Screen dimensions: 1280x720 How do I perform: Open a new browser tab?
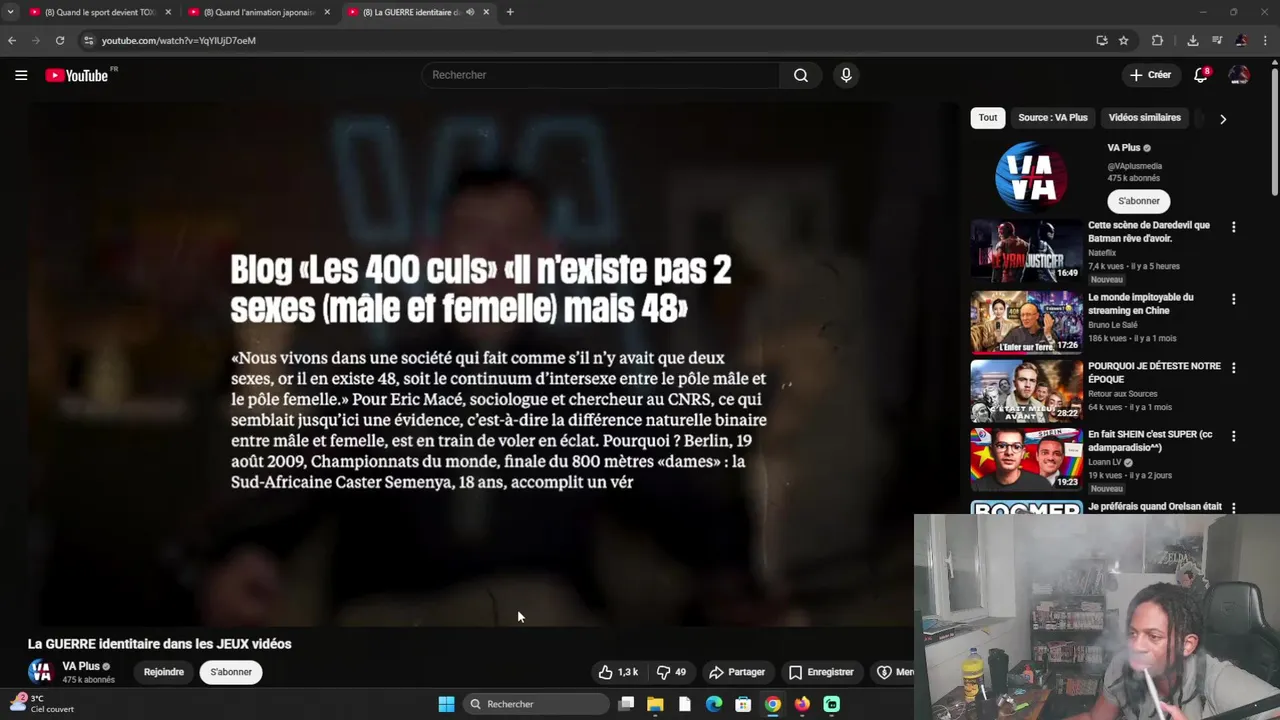coord(510,12)
